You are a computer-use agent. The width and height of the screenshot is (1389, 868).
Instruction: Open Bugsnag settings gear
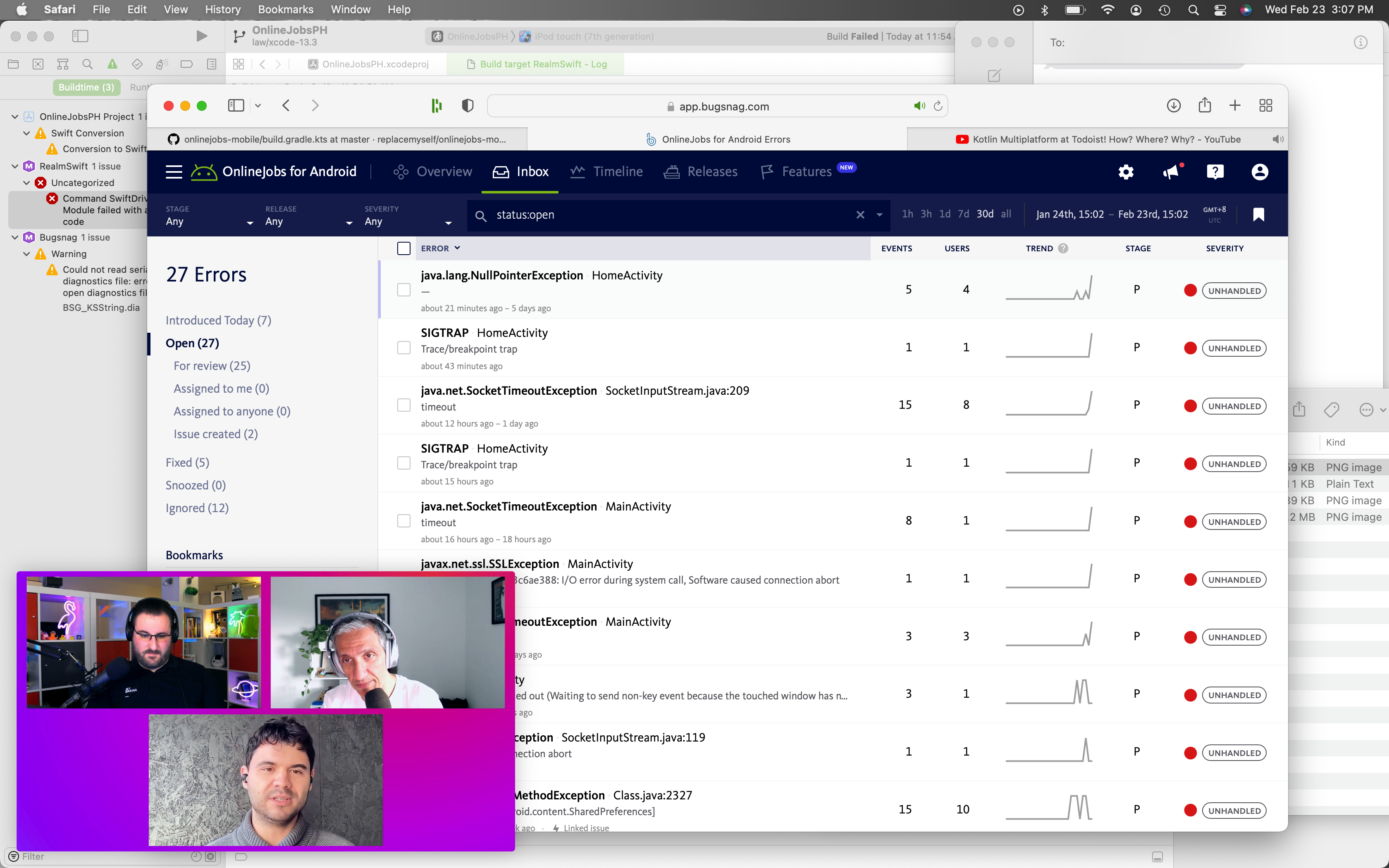click(x=1126, y=172)
